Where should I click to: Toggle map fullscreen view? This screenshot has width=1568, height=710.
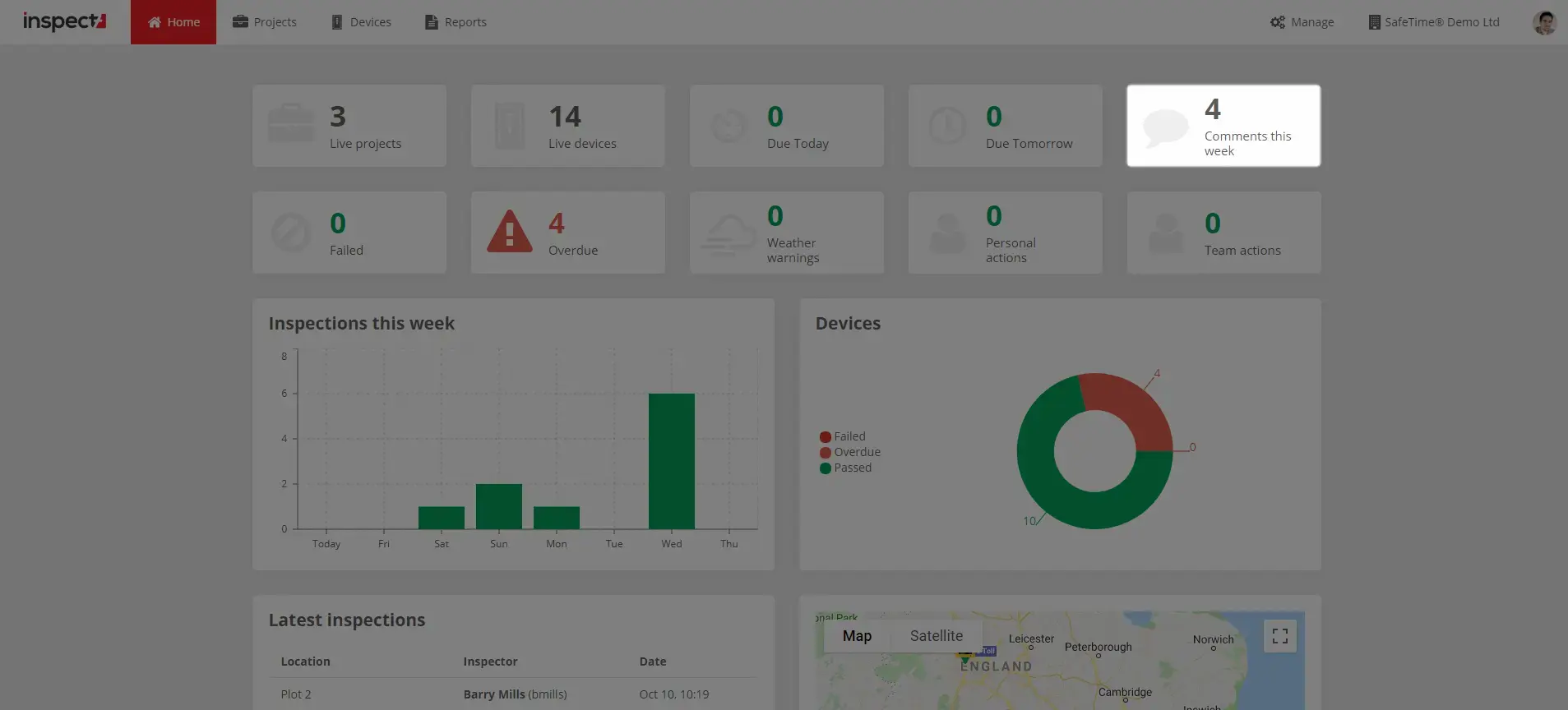coord(1279,636)
